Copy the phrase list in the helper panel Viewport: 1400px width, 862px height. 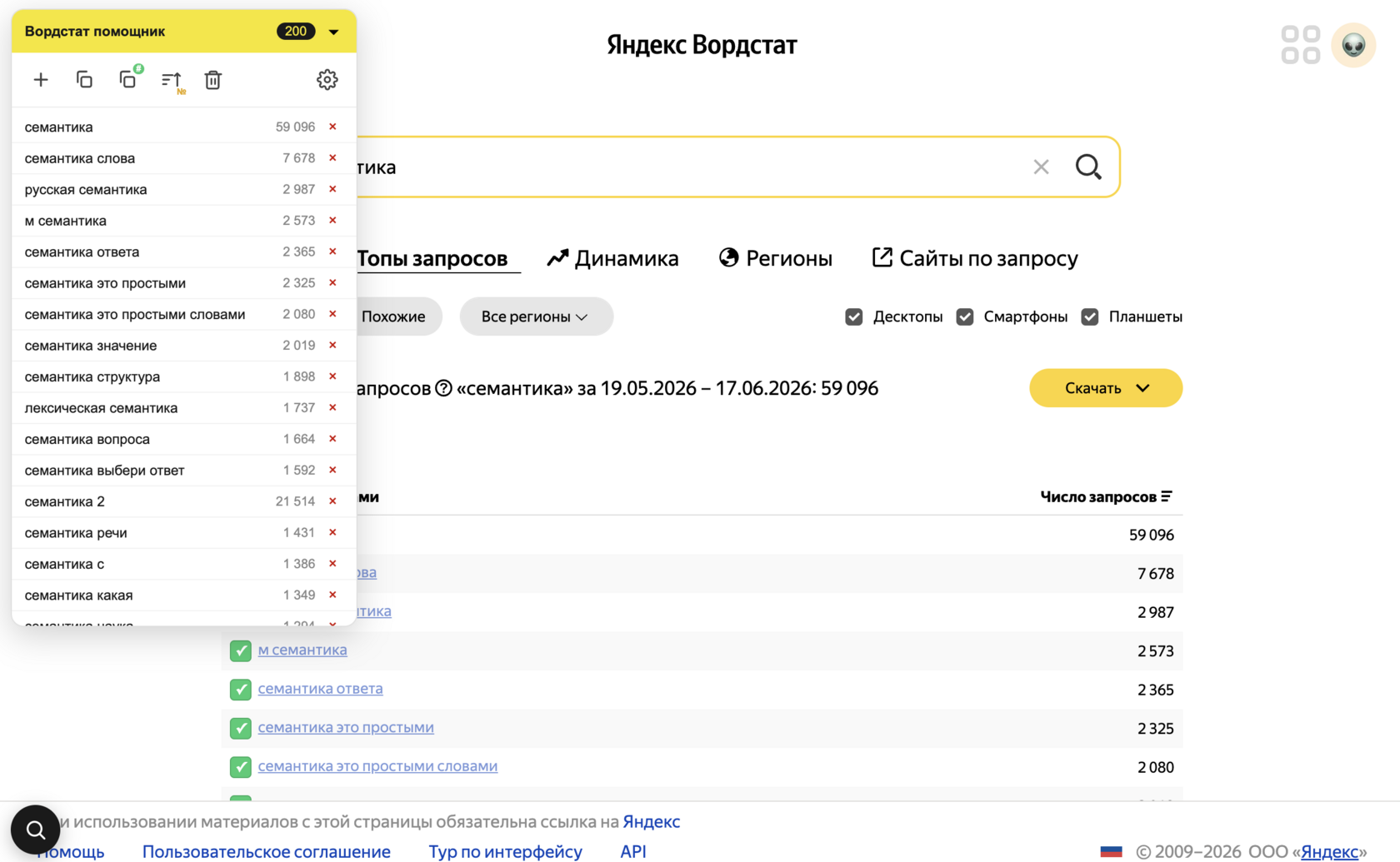coord(84,80)
